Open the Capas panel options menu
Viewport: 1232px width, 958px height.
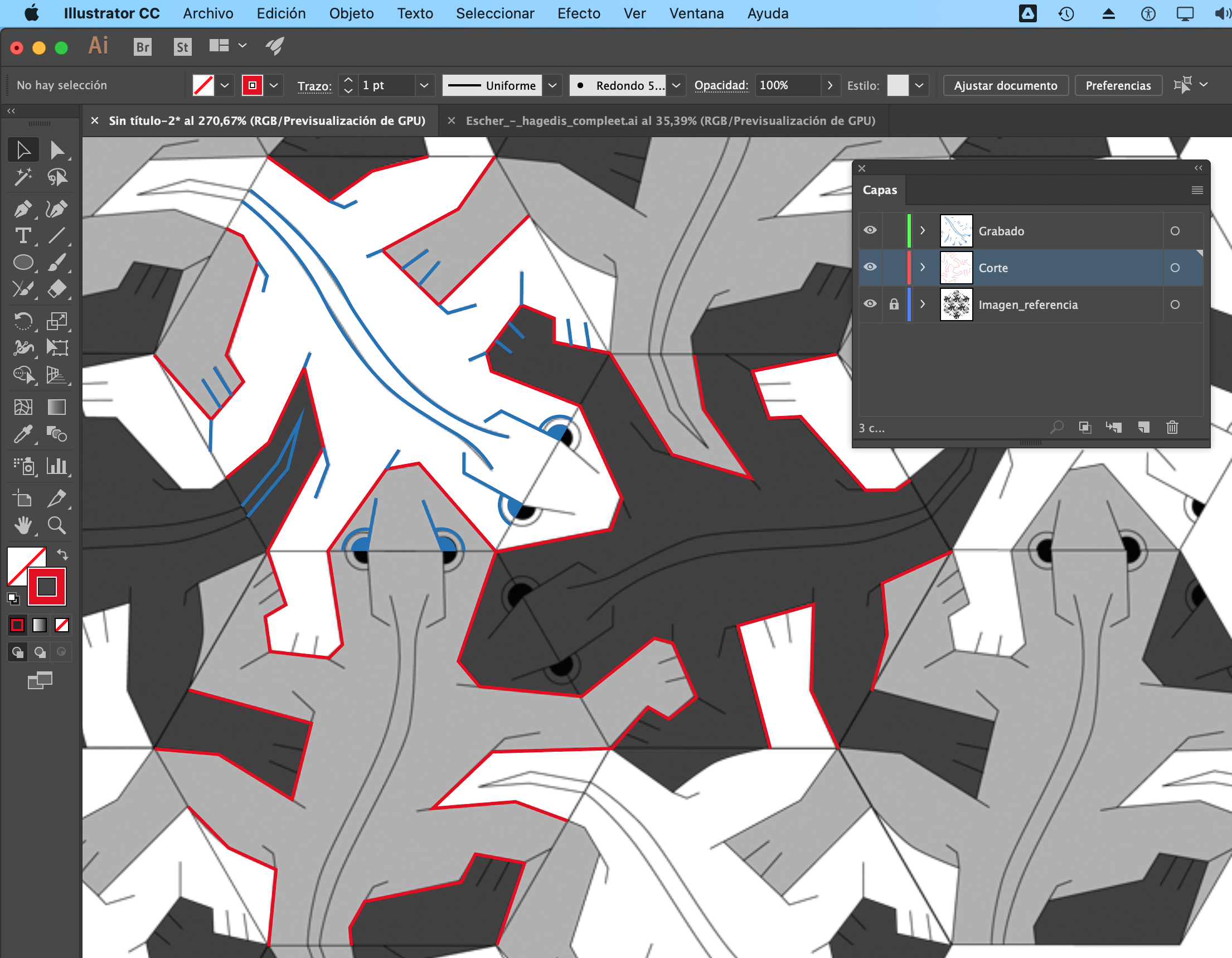[x=1197, y=190]
